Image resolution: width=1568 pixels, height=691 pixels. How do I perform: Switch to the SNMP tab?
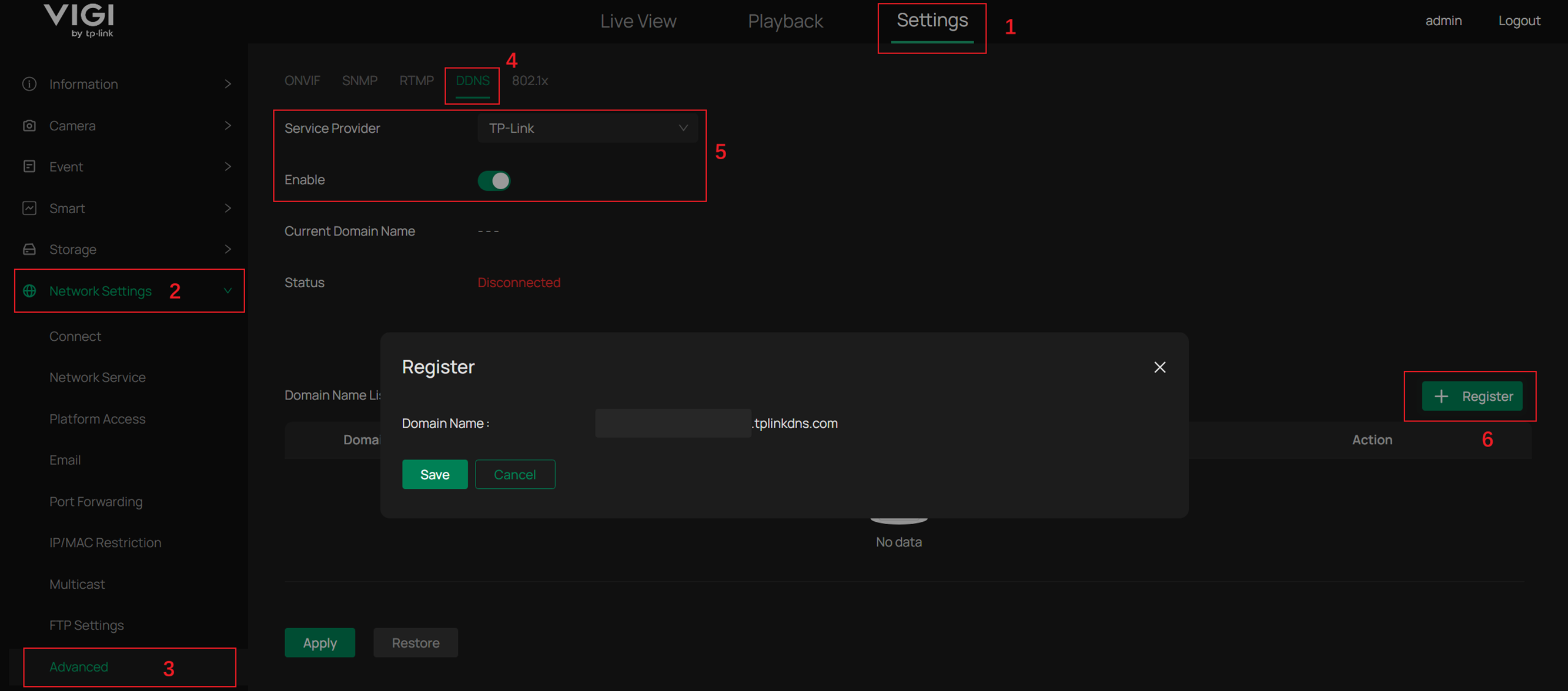[359, 80]
